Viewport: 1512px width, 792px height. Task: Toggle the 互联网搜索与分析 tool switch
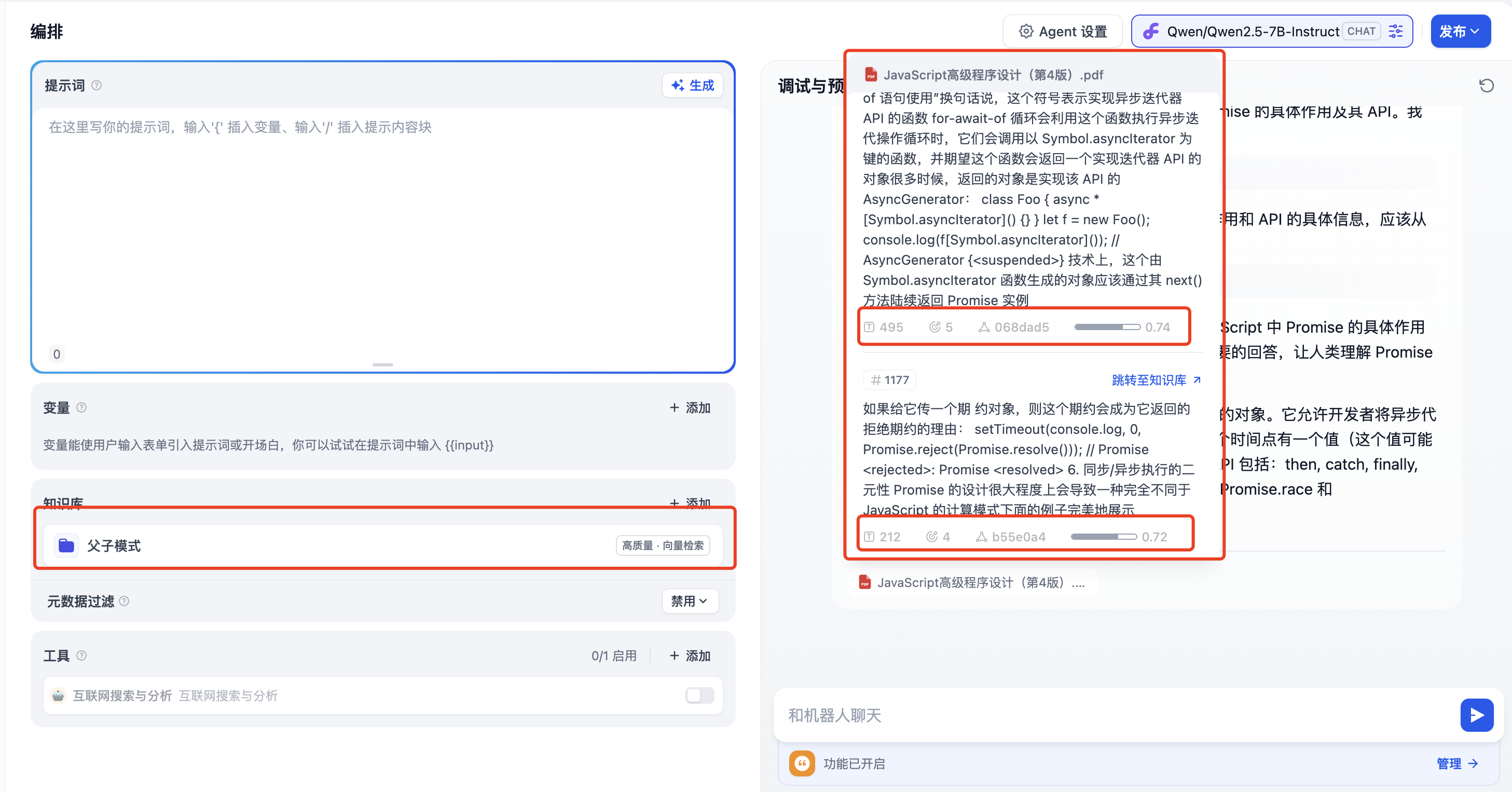[699, 695]
